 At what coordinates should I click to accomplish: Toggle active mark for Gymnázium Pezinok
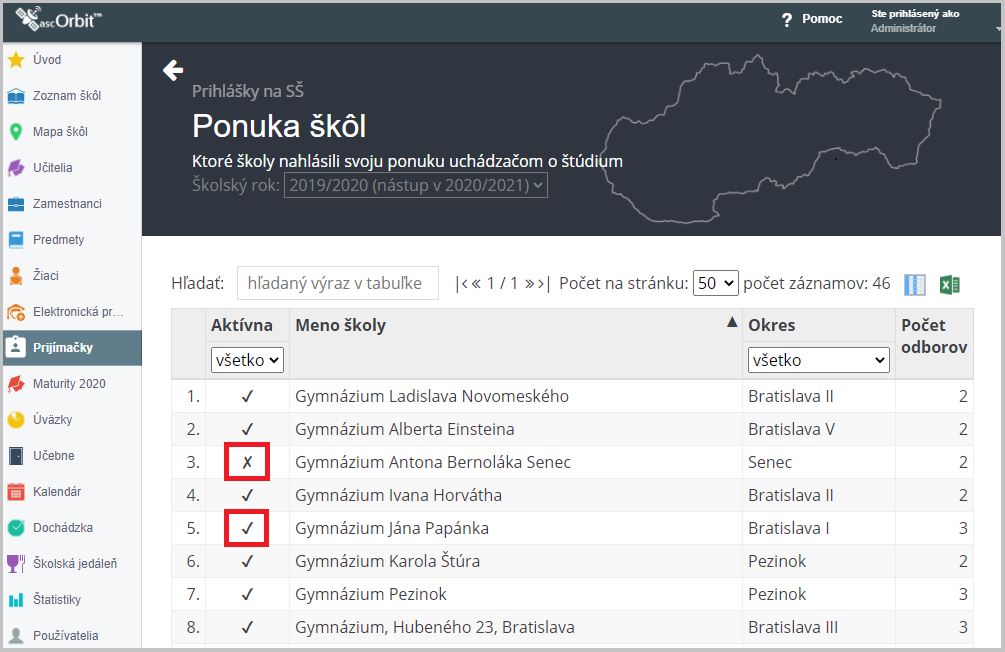(247, 595)
